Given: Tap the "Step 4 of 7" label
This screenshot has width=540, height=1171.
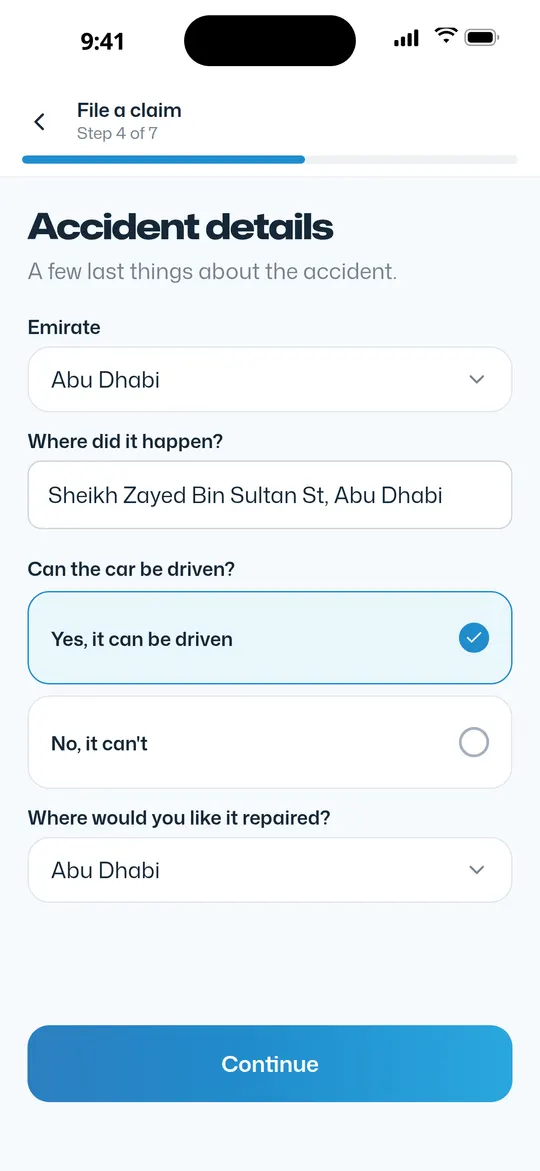Looking at the screenshot, I should point(117,134).
